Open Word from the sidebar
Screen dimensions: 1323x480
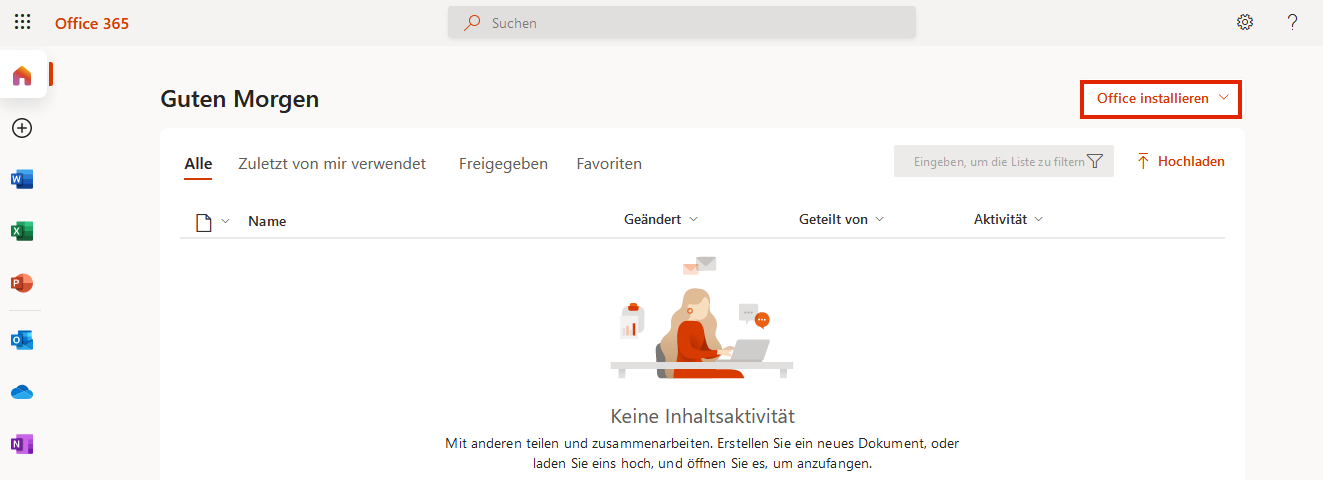pos(22,180)
